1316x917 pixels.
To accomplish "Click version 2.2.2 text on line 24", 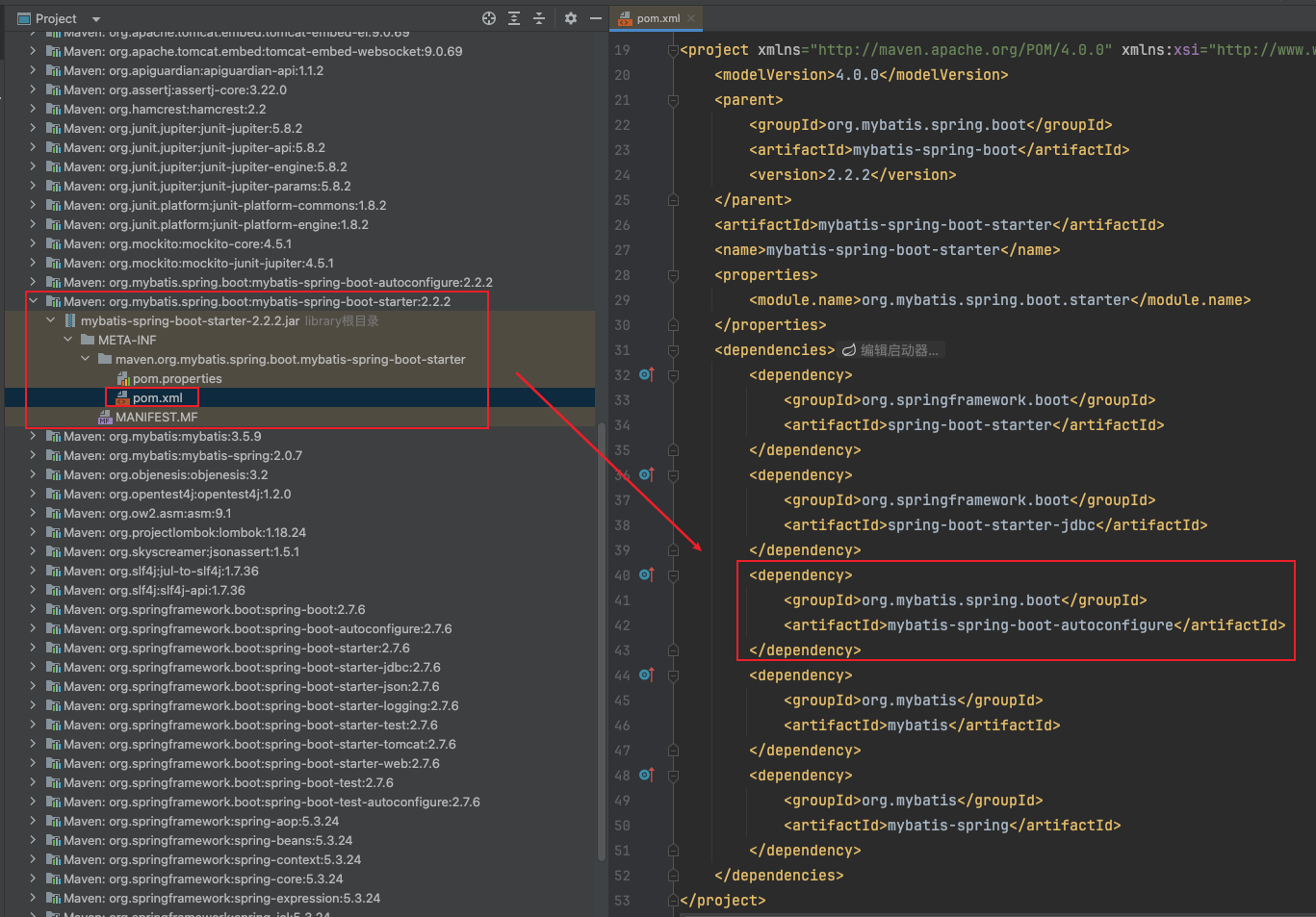I will click(x=848, y=175).
